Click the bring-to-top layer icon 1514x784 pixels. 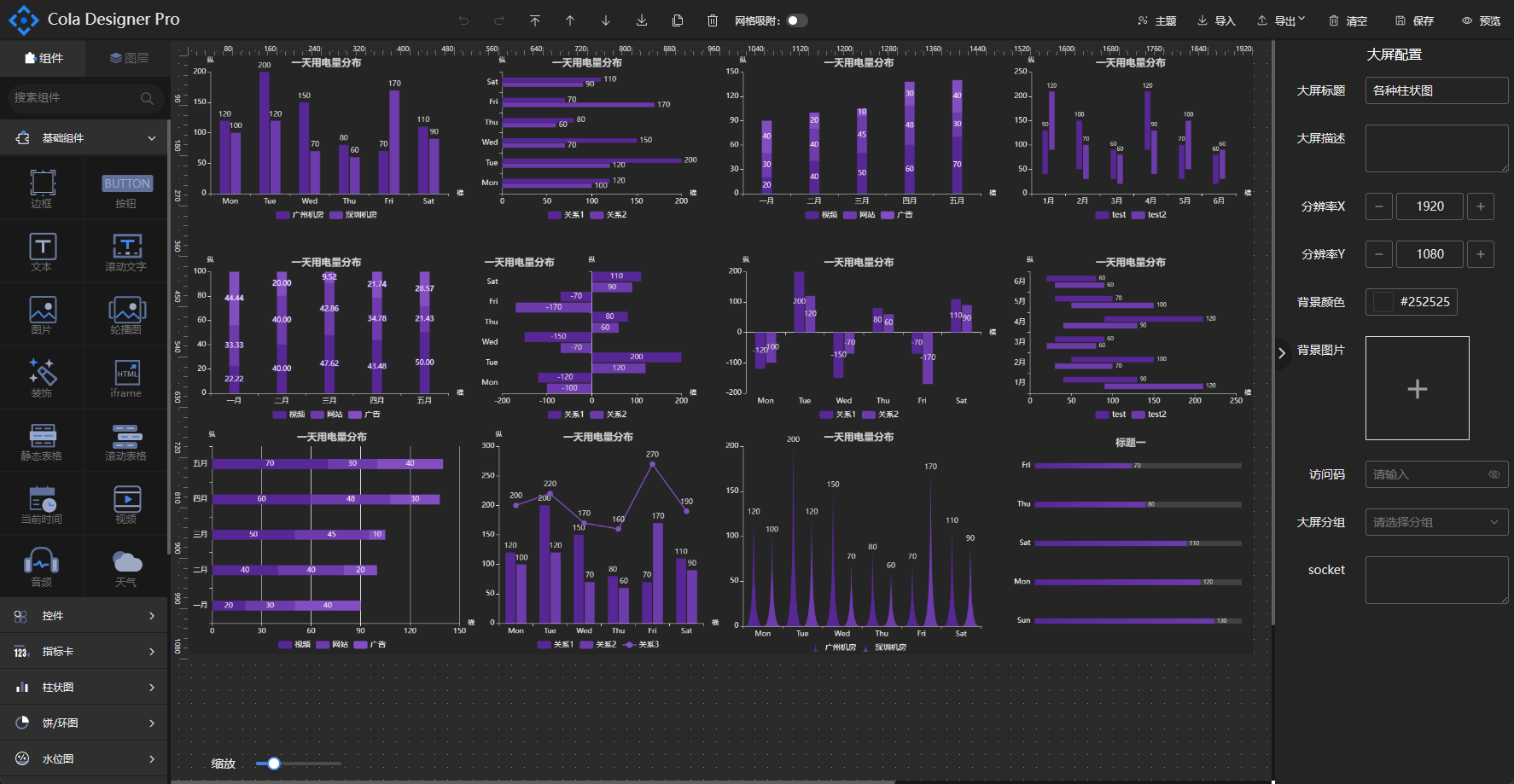[x=534, y=20]
